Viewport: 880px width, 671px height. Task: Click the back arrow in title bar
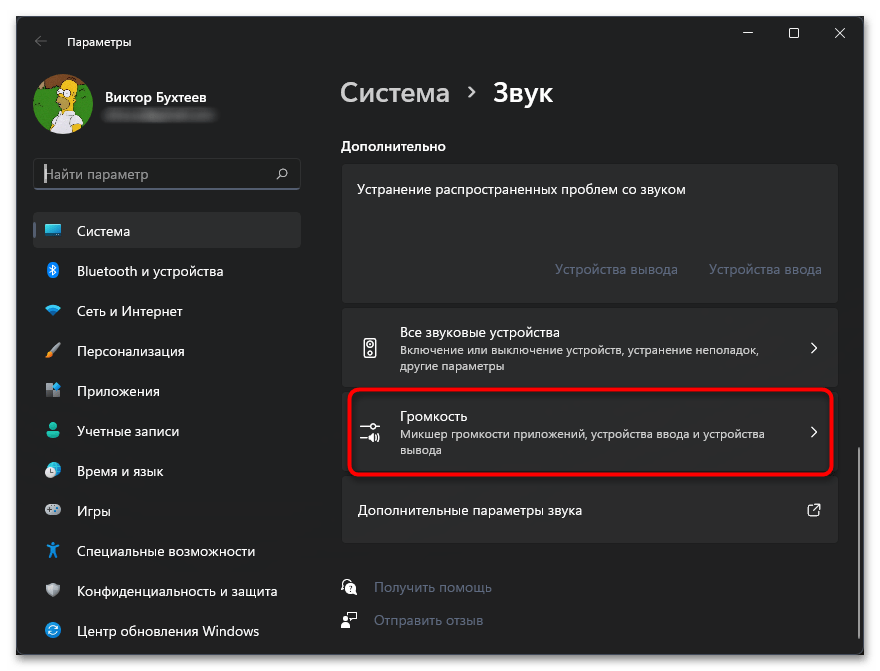pyautogui.click(x=40, y=42)
